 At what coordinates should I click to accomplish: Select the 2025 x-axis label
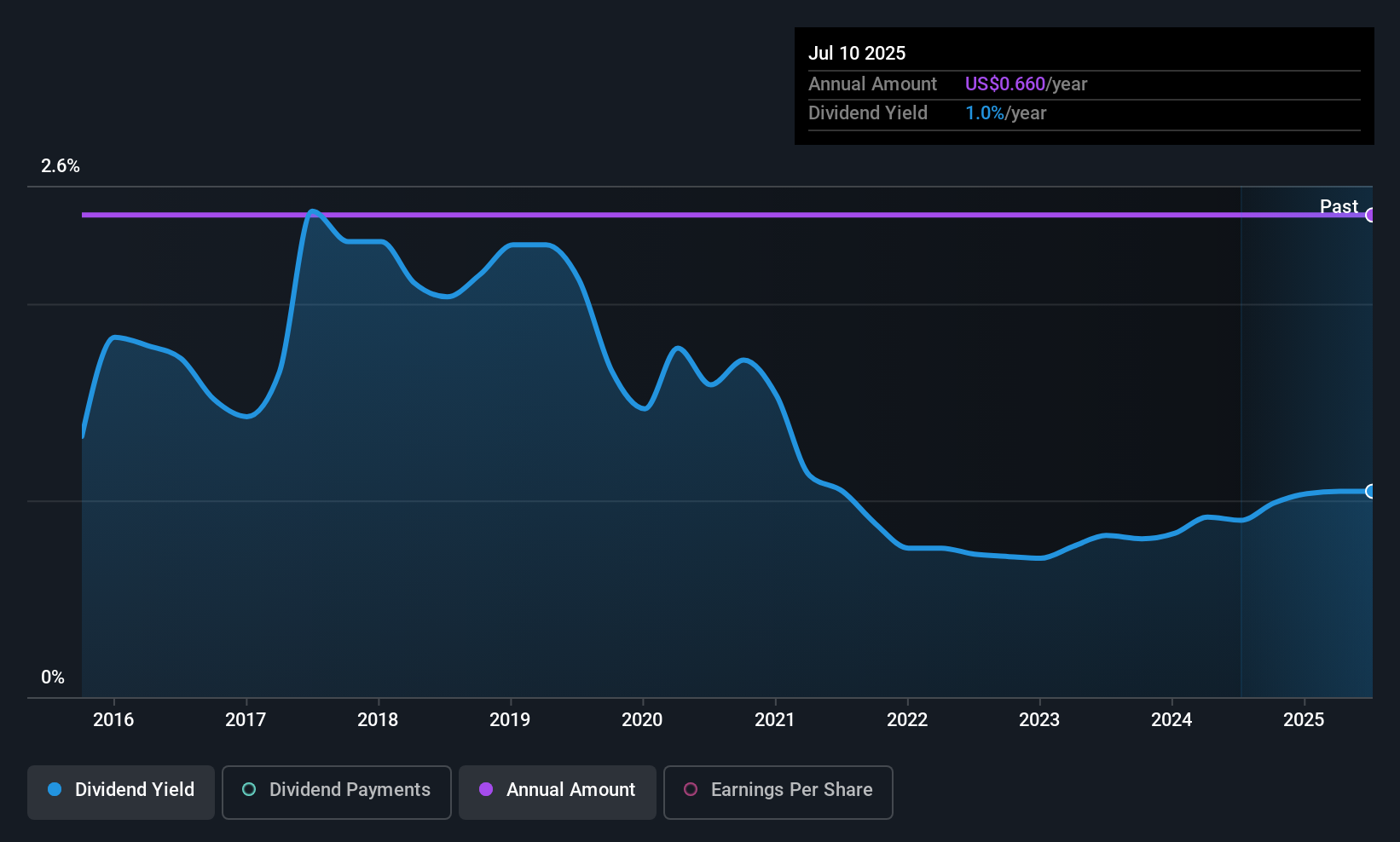[1304, 720]
